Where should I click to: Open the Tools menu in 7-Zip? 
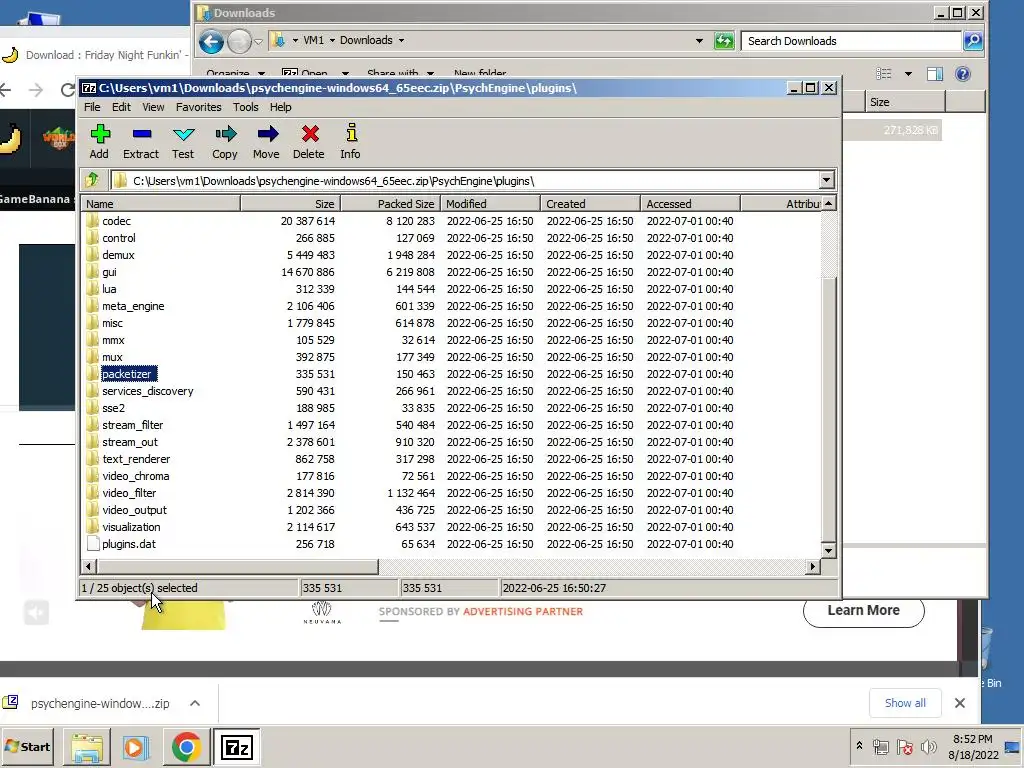click(x=246, y=107)
